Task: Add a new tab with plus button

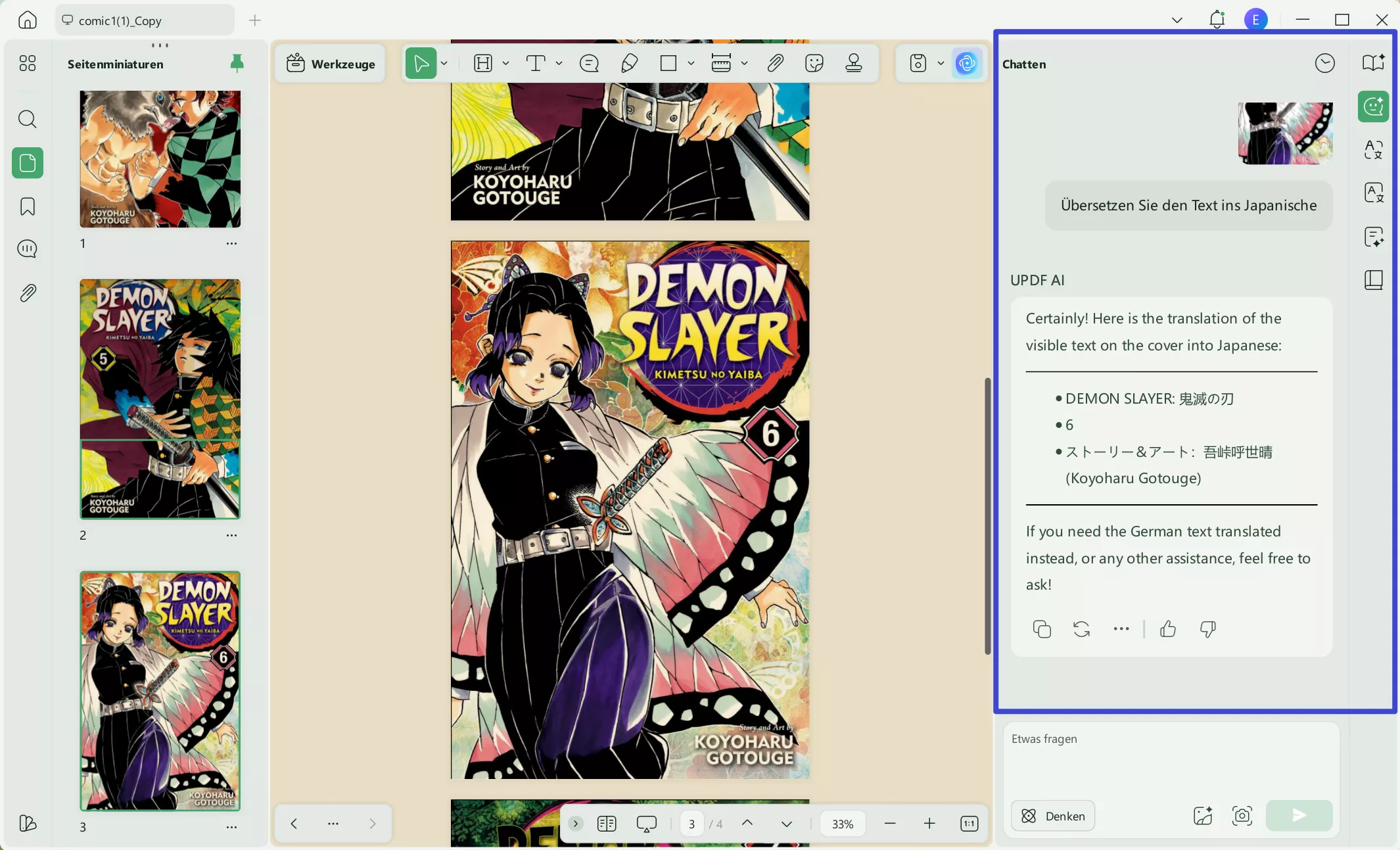Action: (x=255, y=20)
